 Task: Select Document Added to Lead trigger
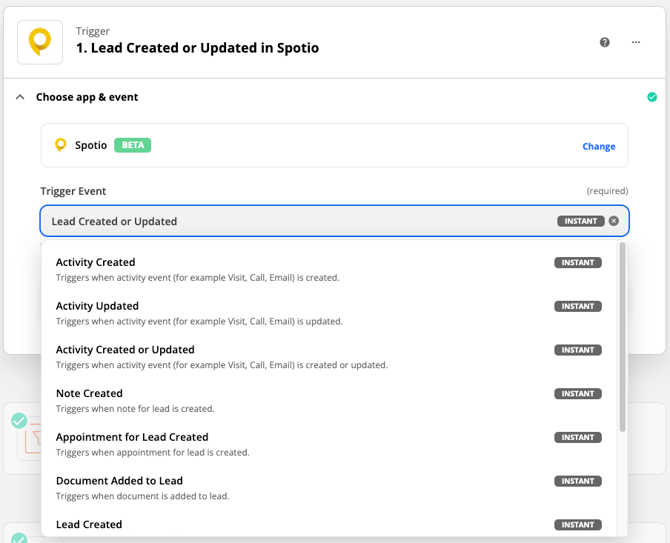point(329,488)
